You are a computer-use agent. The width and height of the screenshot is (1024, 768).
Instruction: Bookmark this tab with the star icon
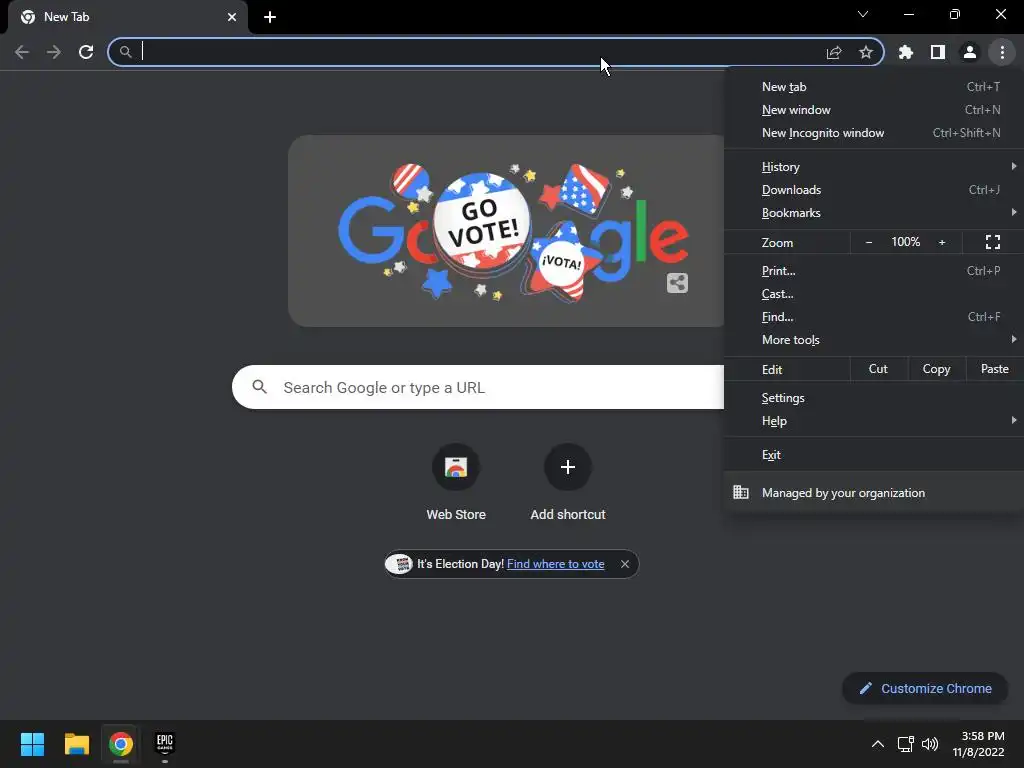[x=866, y=52]
